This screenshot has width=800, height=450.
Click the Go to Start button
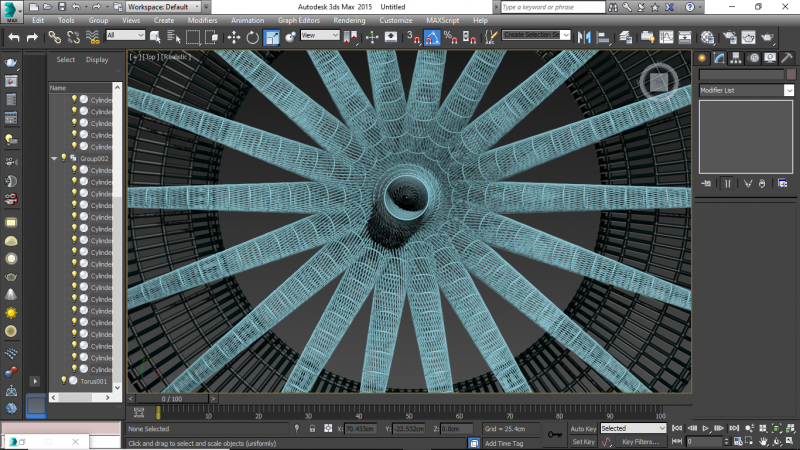pyautogui.click(x=677, y=429)
